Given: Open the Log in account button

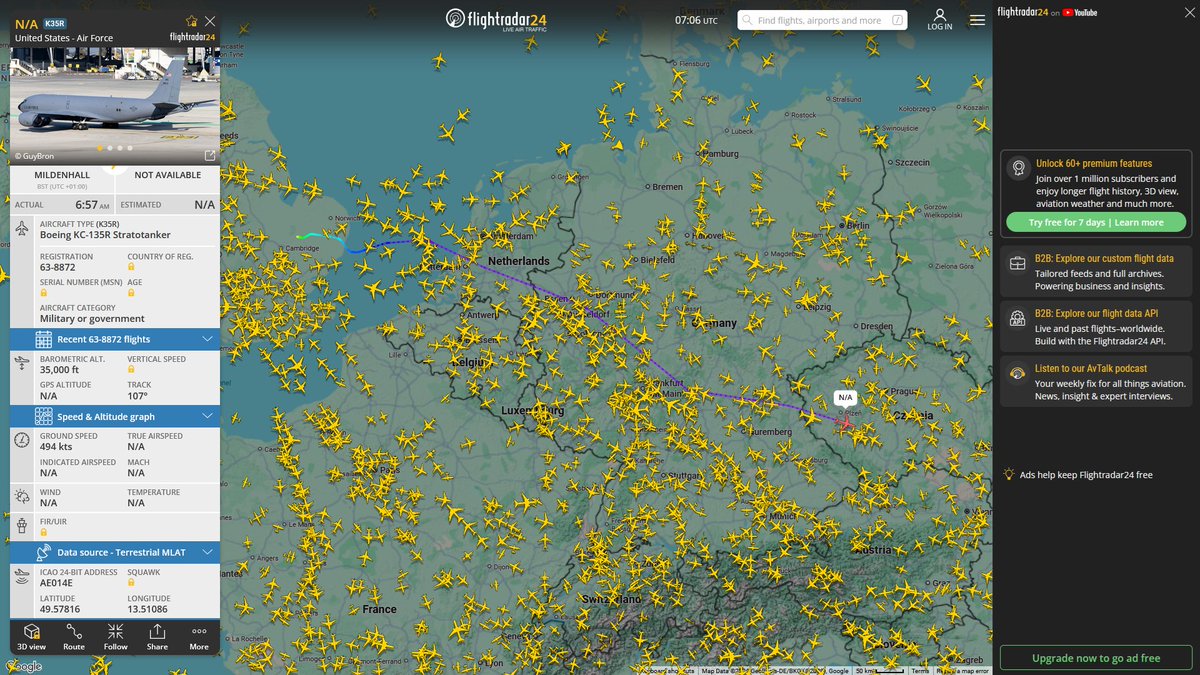Looking at the screenshot, I should tap(940, 20).
